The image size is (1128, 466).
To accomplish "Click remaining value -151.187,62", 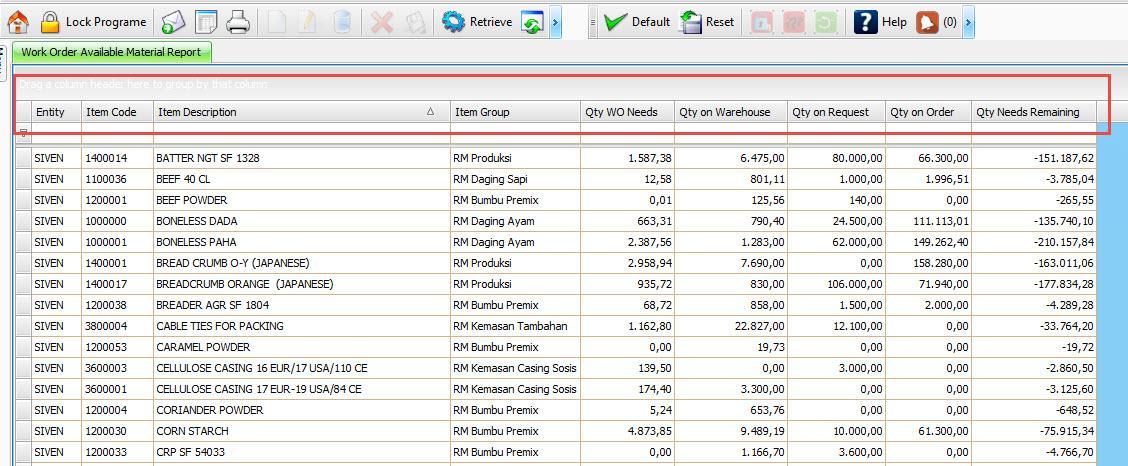I will coord(1034,158).
